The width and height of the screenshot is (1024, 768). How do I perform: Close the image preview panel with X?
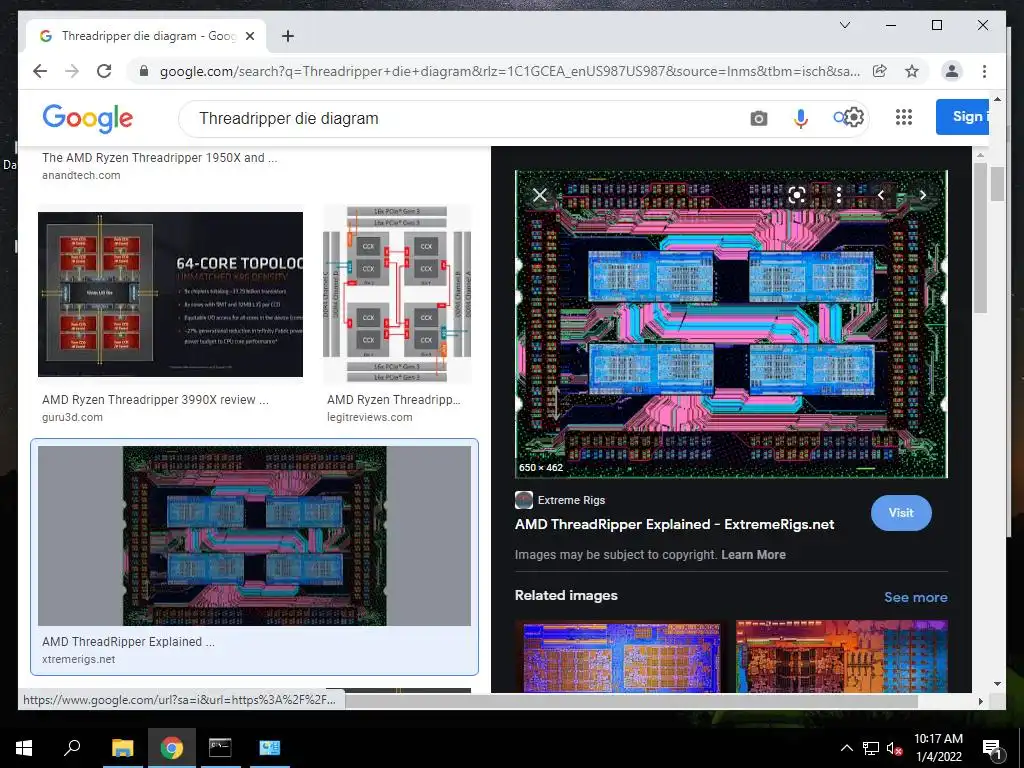(539, 195)
